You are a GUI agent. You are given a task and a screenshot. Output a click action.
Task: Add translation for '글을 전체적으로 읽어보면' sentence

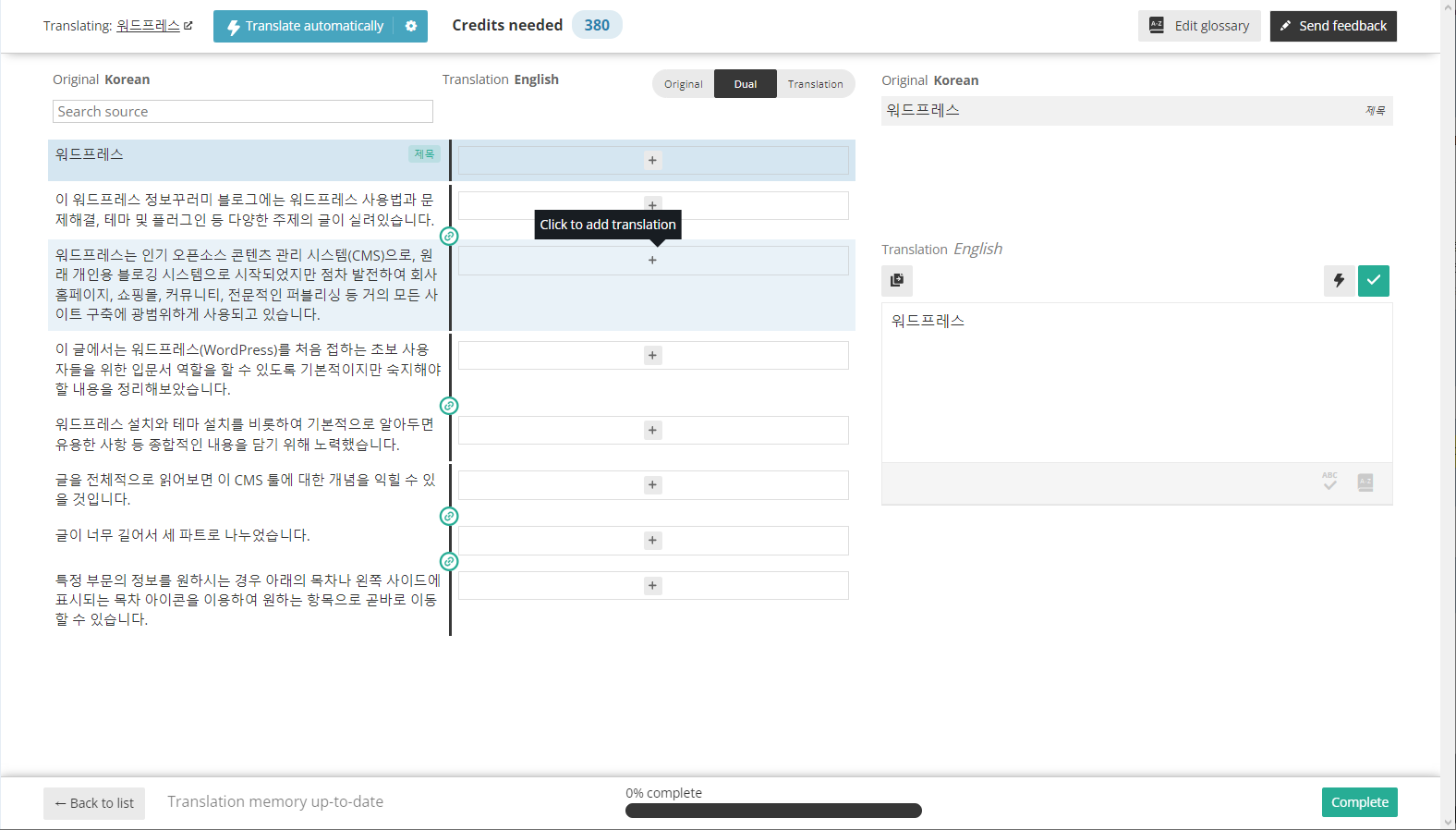pyautogui.click(x=653, y=485)
